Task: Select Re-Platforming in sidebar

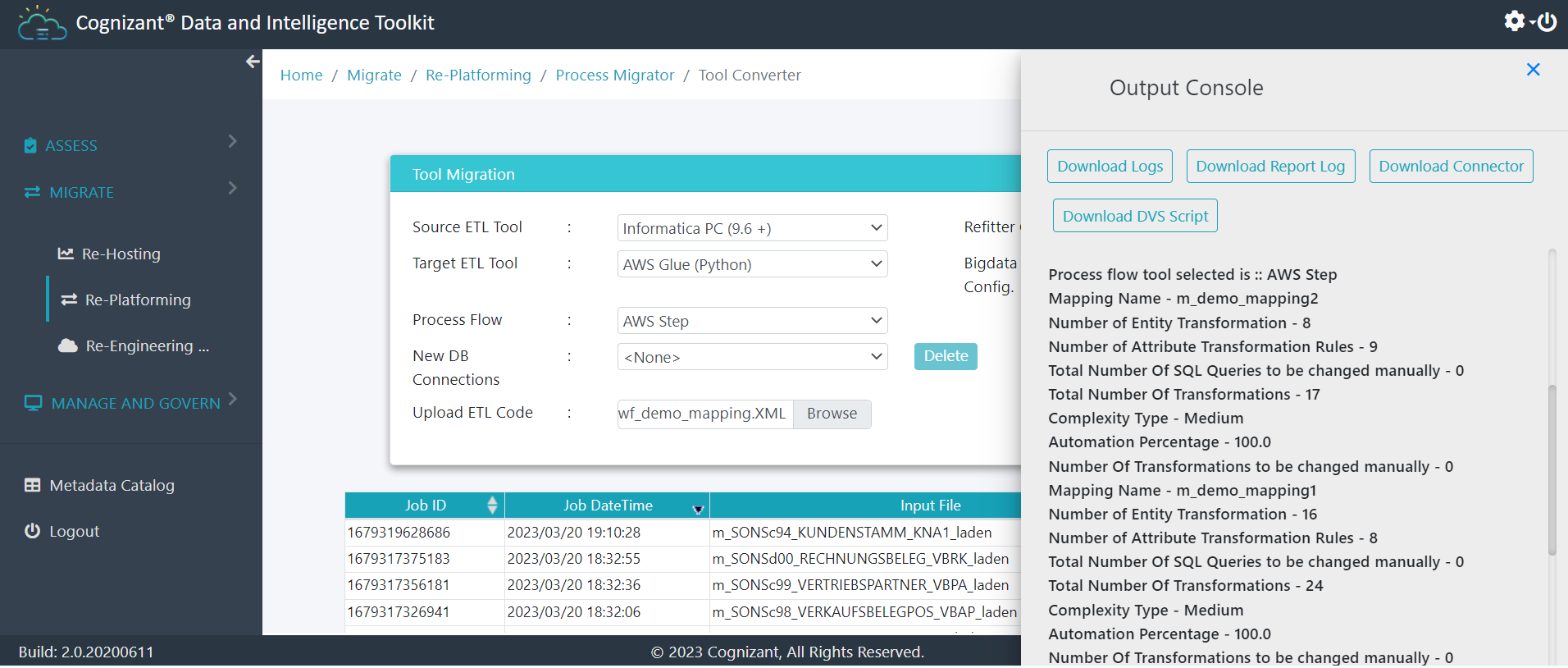Action: coord(138,300)
